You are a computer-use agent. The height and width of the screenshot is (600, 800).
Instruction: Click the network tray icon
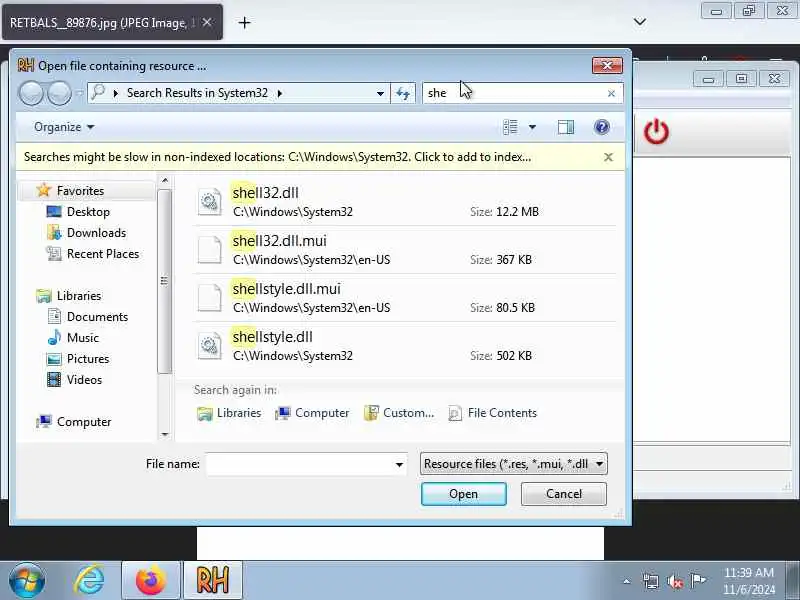coord(651,581)
